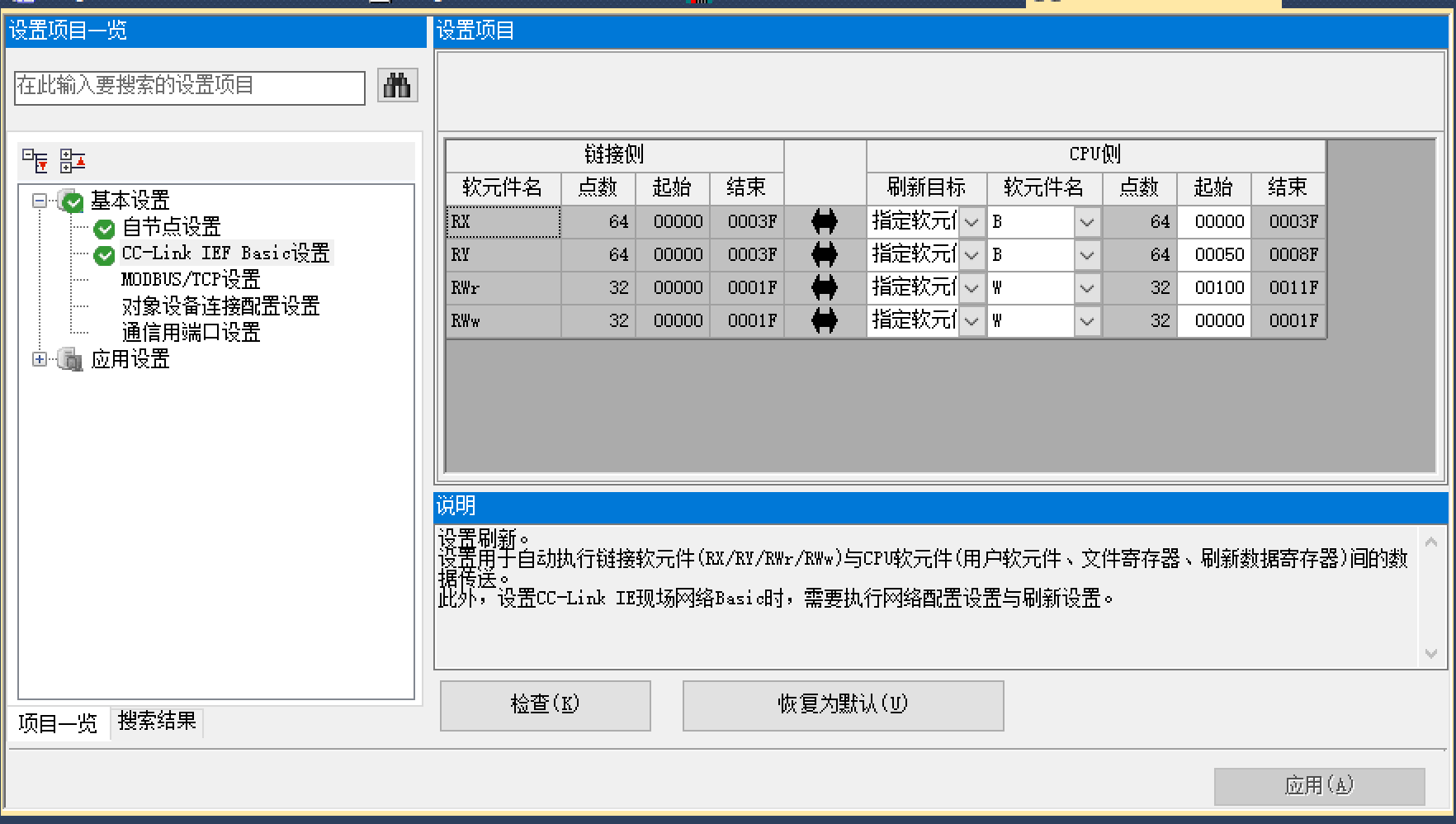The height and width of the screenshot is (824, 1456).
Task: Click the settings search input field
Action: pyautogui.click(x=189, y=88)
